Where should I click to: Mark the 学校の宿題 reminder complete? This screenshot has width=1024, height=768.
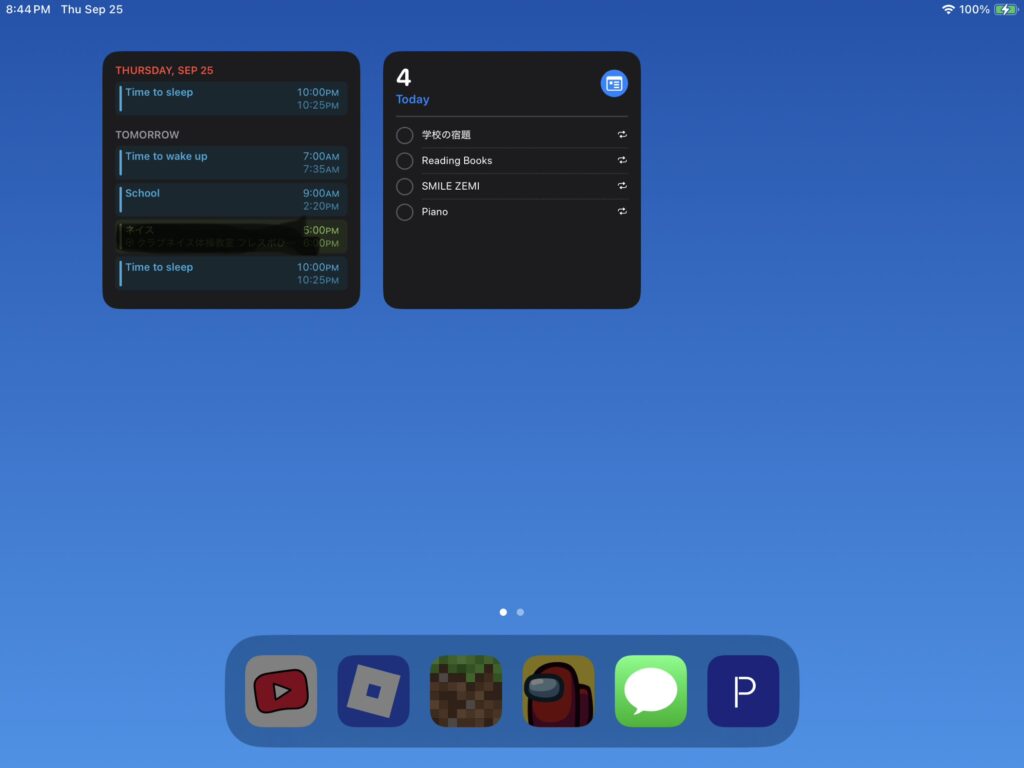tap(405, 135)
